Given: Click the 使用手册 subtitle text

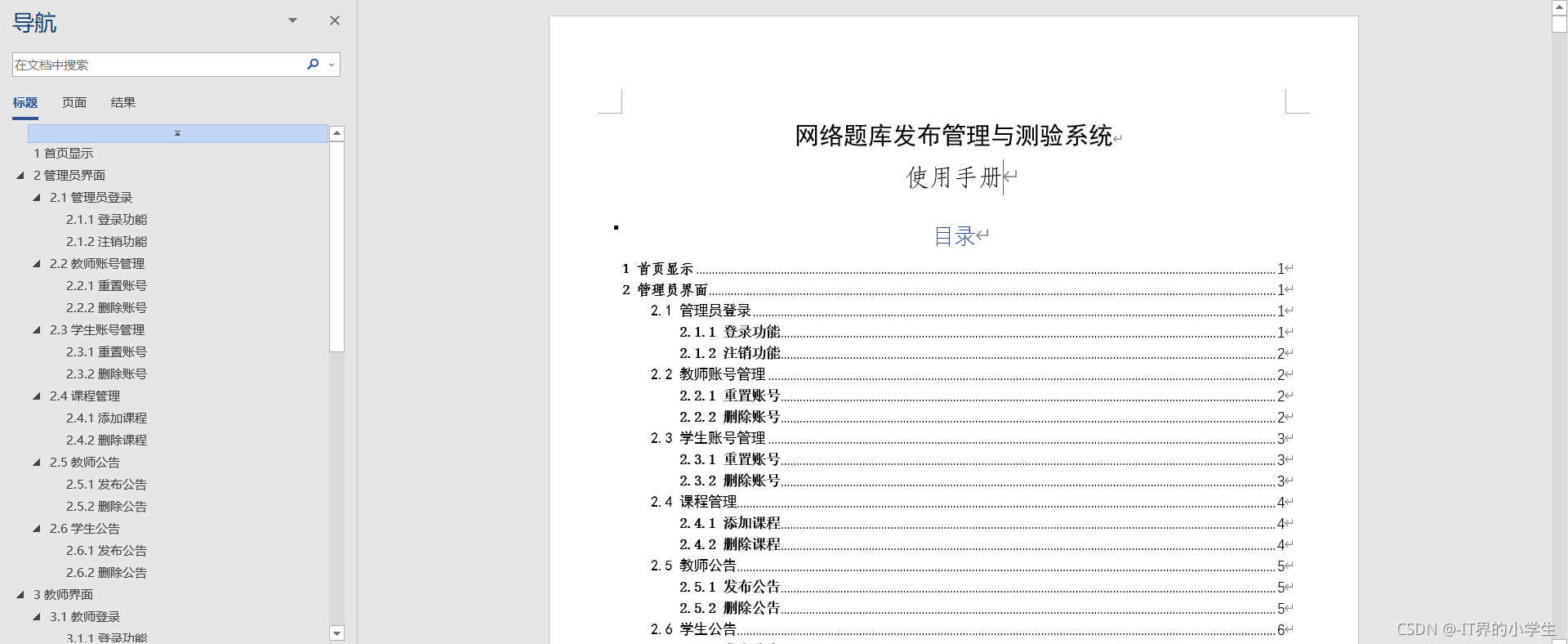Looking at the screenshot, I should [x=954, y=177].
